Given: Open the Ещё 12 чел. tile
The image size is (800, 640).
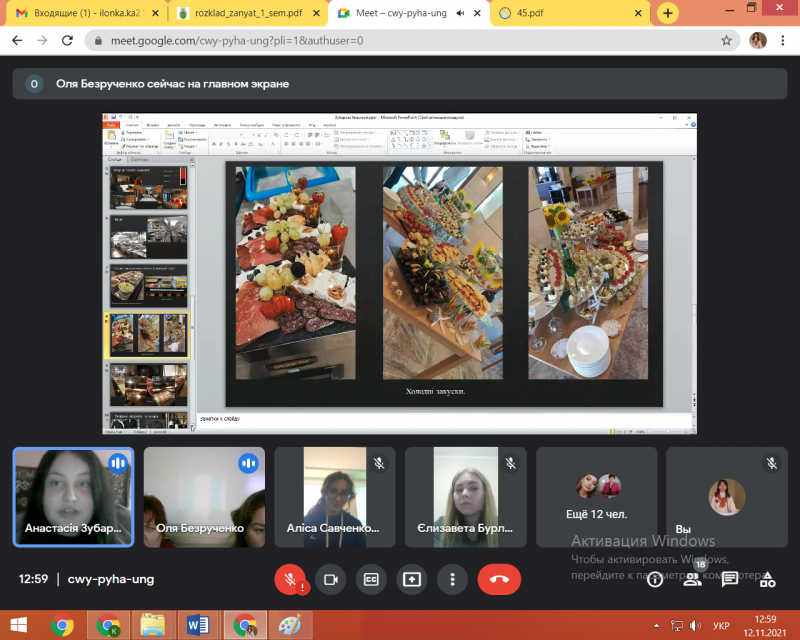Looking at the screenshot, I should [x=596, y=497].
